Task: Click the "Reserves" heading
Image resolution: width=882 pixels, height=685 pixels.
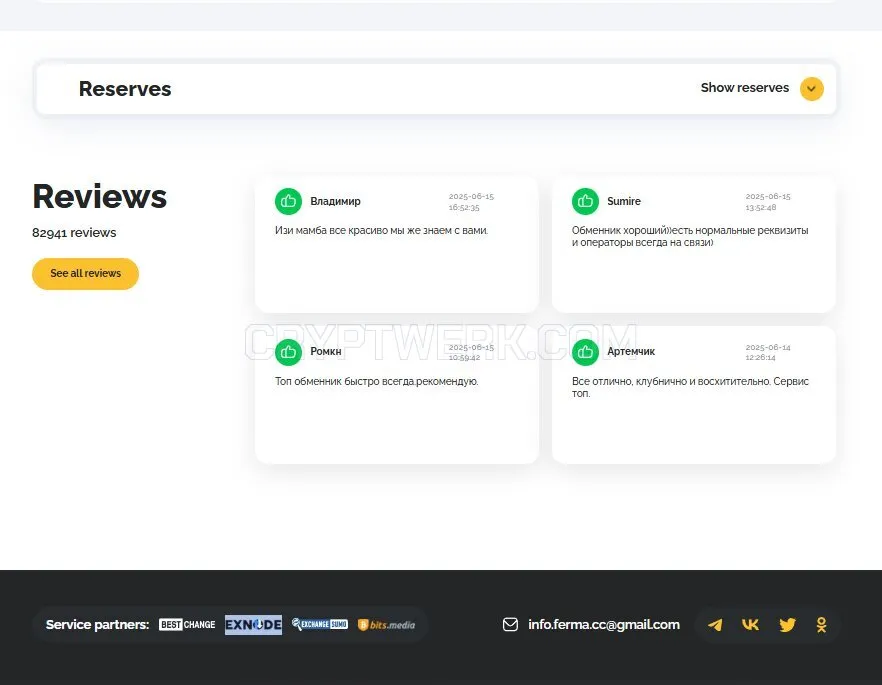Action: pyautogui.click(x=125, y=89)
